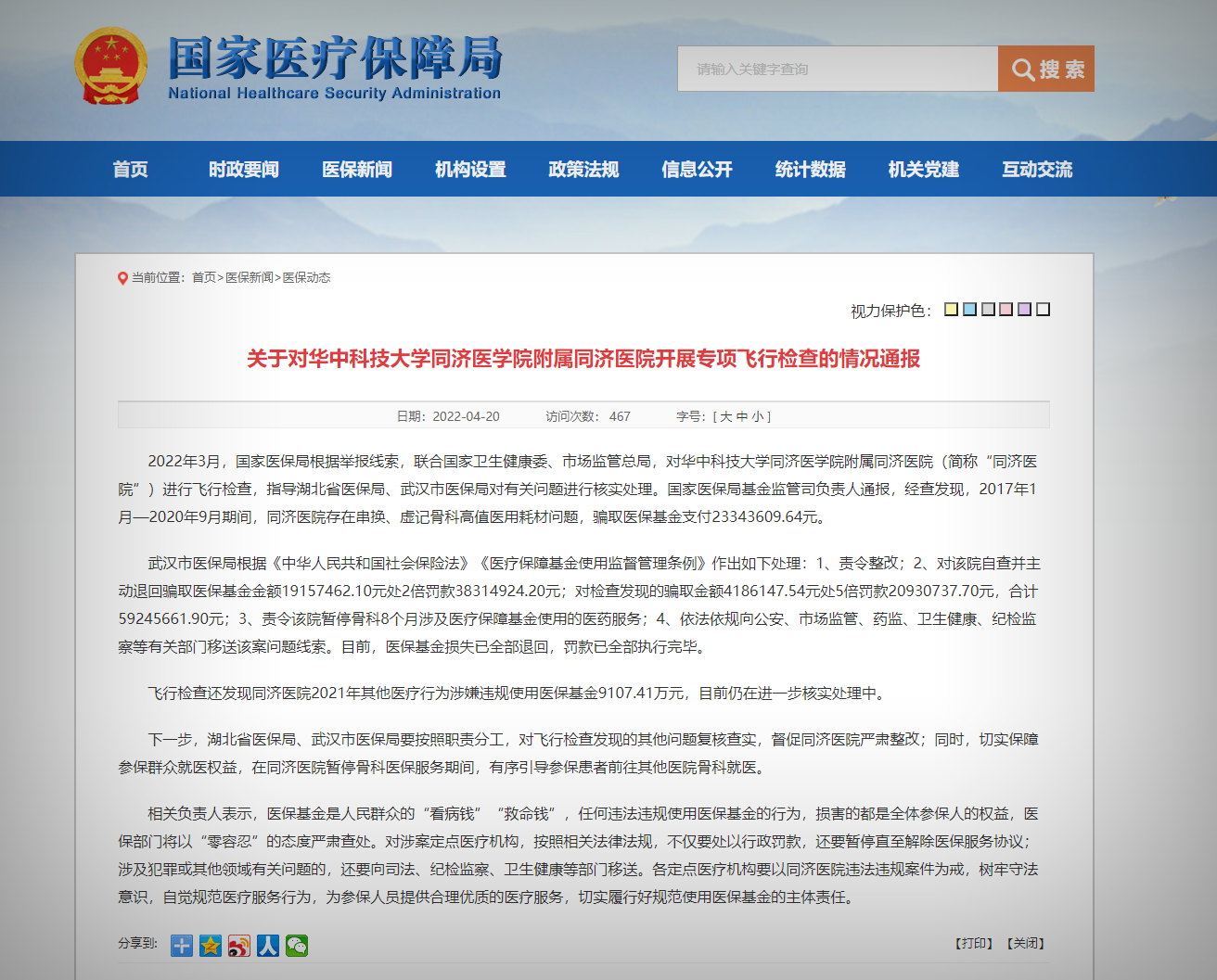Click the 关闭 close link
The width and height of the screenshot is (1217, 980).
pyautogui.click(x=1026, y=943)
